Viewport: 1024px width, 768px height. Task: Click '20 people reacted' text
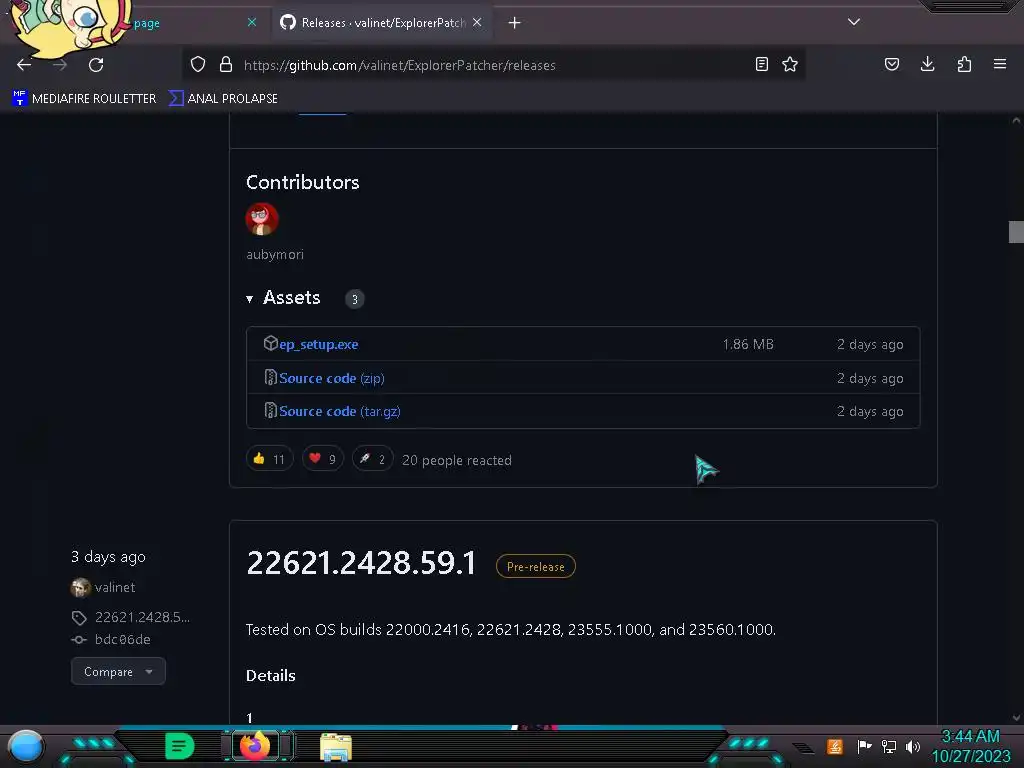point(456,460)
